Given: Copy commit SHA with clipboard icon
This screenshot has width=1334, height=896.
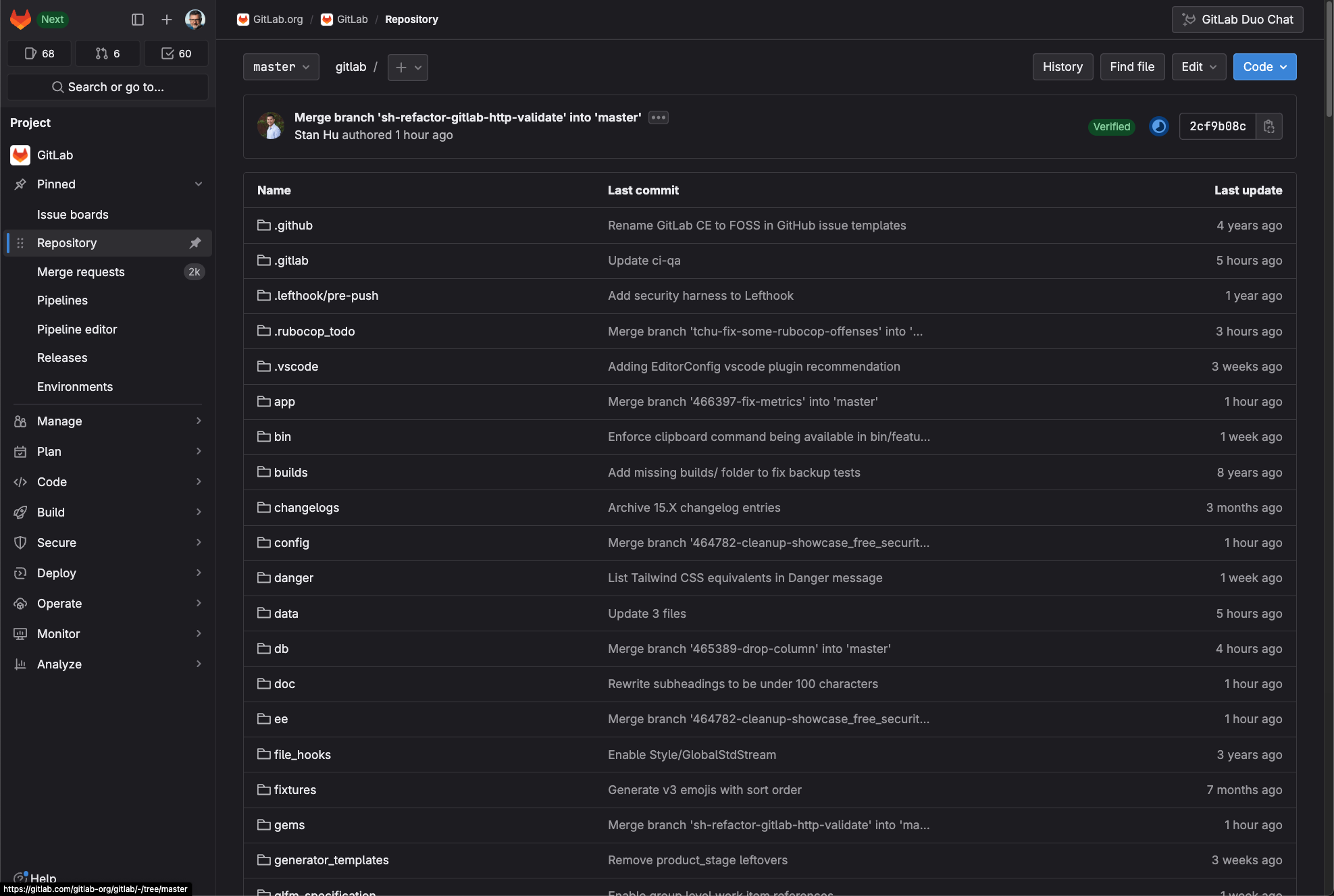Looking at the screenshot, I should pos(1269,126).
